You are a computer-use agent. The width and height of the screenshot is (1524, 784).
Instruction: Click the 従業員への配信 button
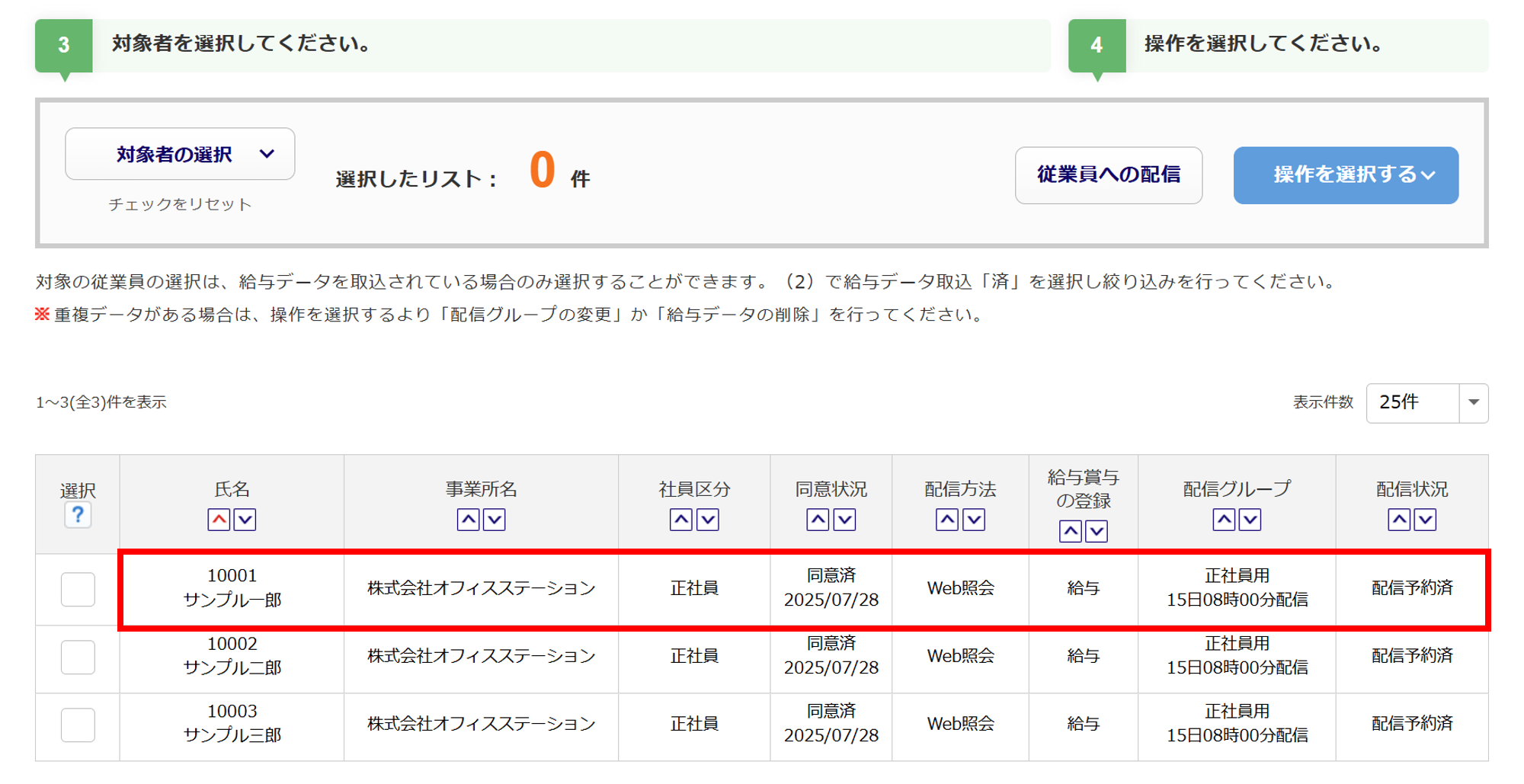click(1108, 175)
